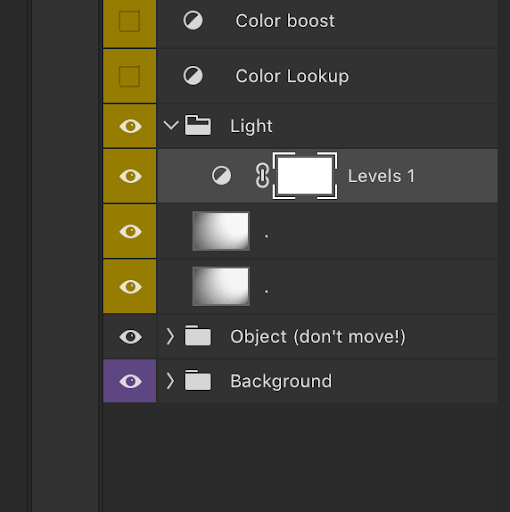Screen dimensions: 510x512
Task: Hide the Light group
Action: coord(130,126)
